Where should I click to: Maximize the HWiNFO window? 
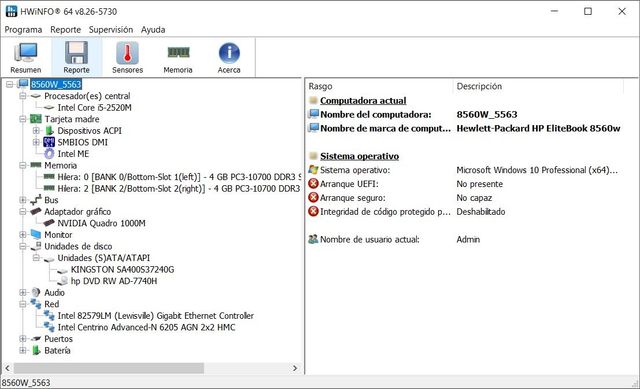pyautogui.click(x=588, y=11)
